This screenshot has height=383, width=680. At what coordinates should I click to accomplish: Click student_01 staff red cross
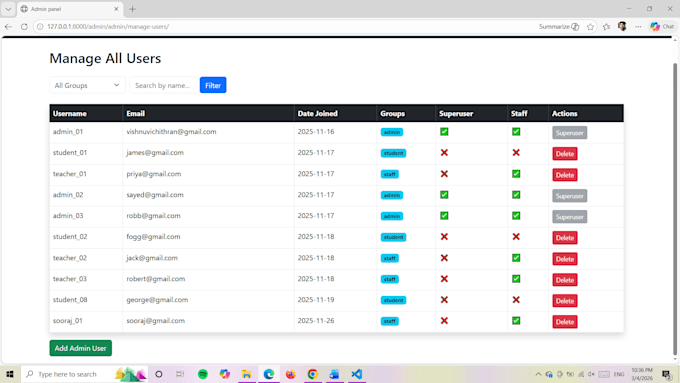point(516,153)
